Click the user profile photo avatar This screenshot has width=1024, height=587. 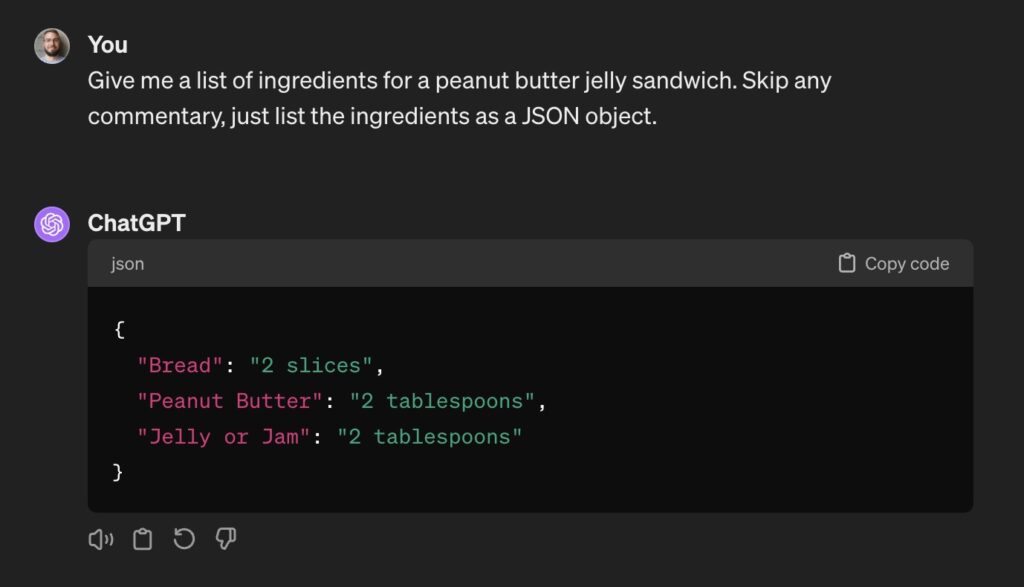pos(52,46)
